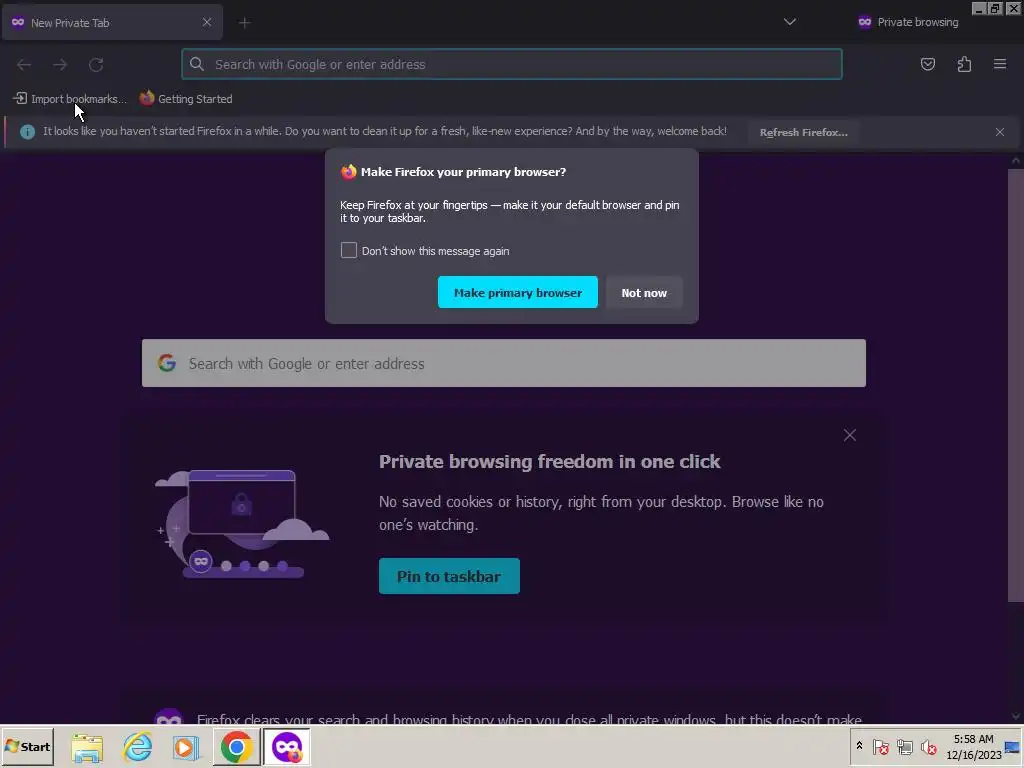Switch to Google Chrome in taskbar

236,747
